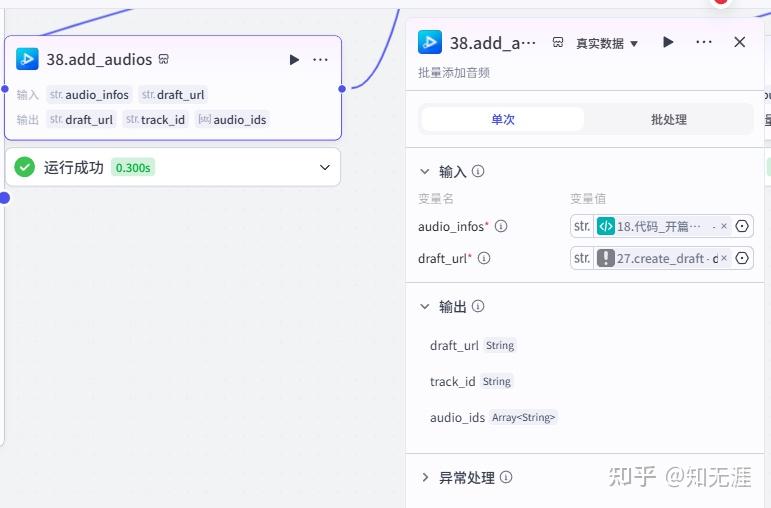The image size is (771, 508).
Task: Remove the 18.代码_开篇 reference value
Action: click(x=724, y=226)
